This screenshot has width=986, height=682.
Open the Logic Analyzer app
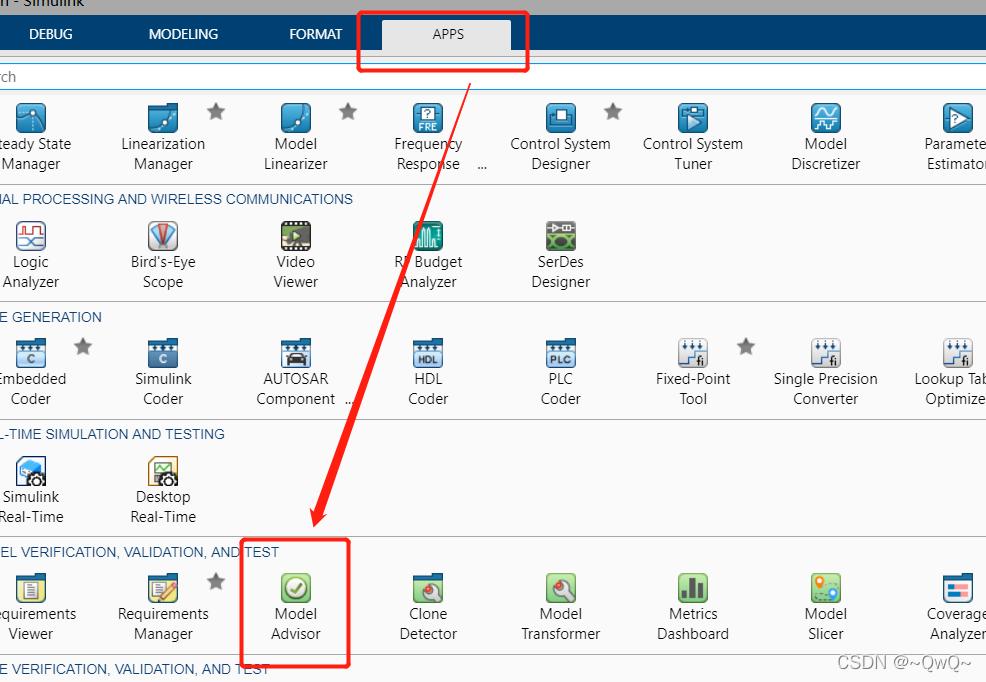click(31, 255)
